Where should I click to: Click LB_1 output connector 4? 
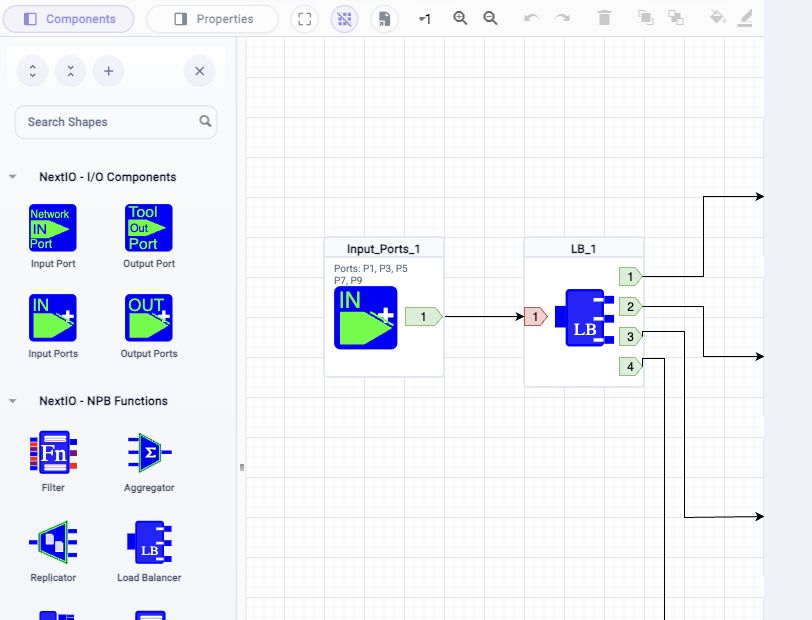click(630, 367)
